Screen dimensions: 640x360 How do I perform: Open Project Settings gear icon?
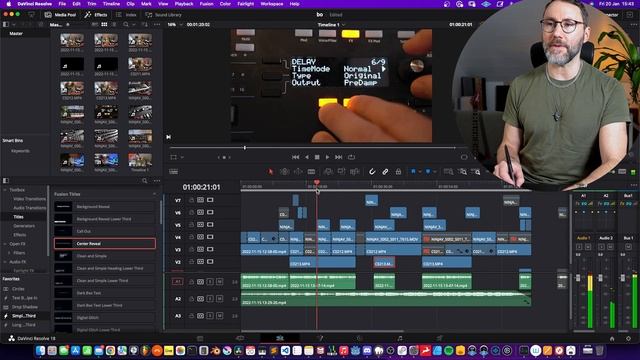[628, 339]
